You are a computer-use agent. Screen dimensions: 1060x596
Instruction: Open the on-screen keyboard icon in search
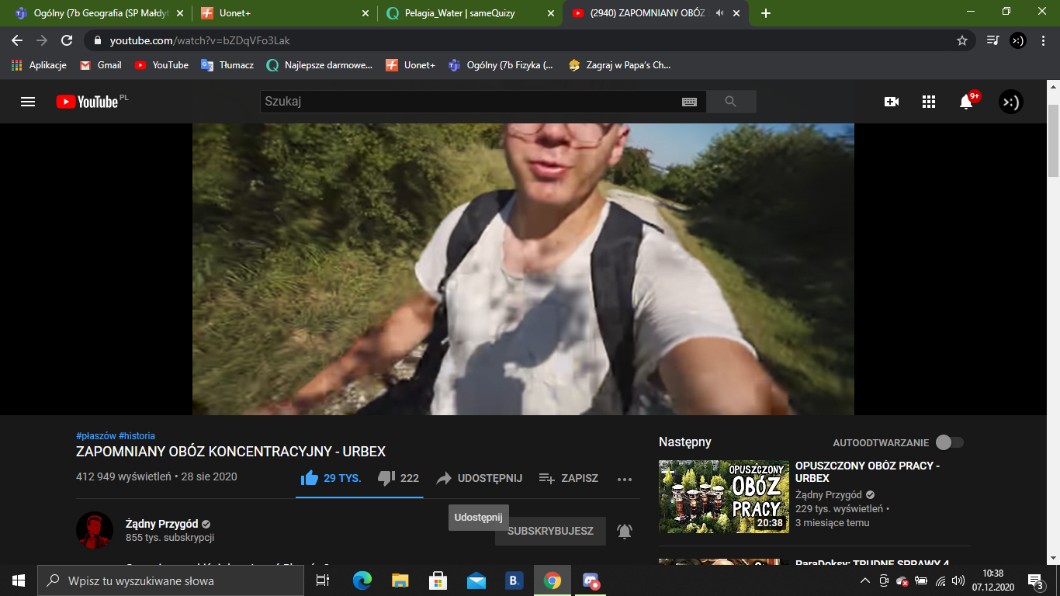tap(689, 102)
